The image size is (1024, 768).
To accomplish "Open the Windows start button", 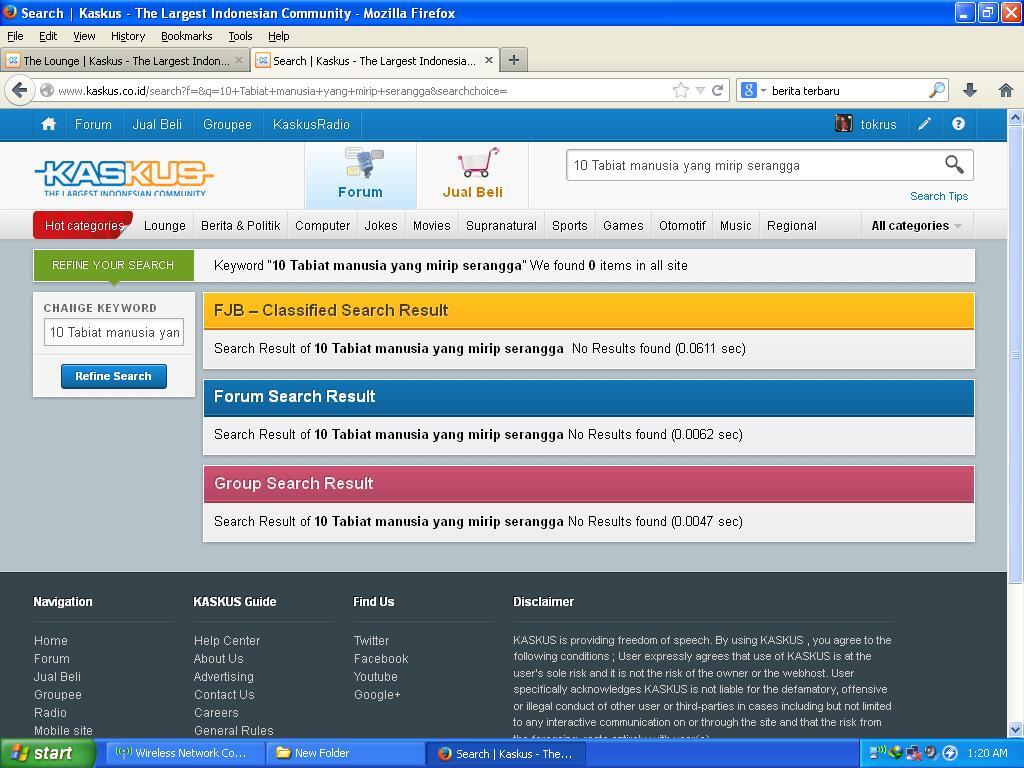I will coord(47,753).
